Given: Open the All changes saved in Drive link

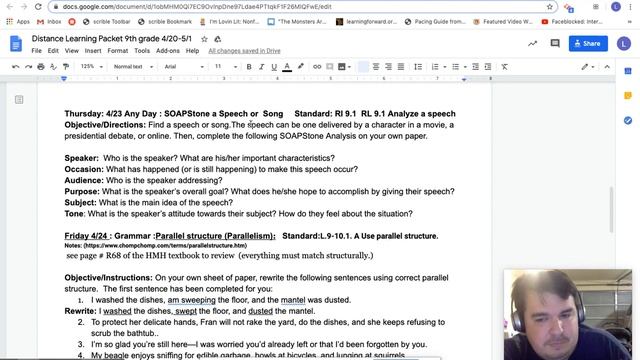Looking at the screenshot, I should click(244, 51).
